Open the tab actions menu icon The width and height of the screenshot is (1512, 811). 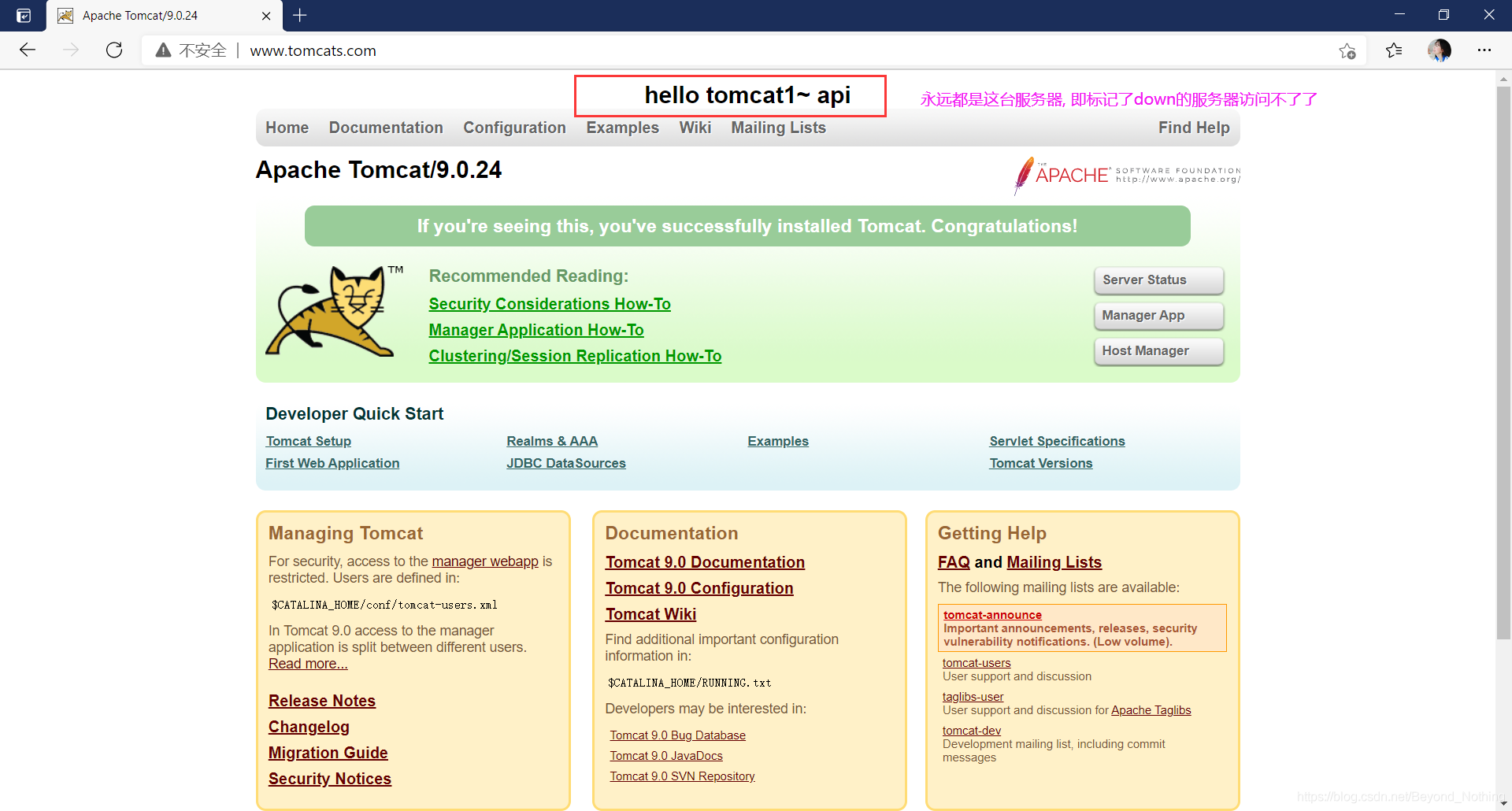[x=24, y=15]
